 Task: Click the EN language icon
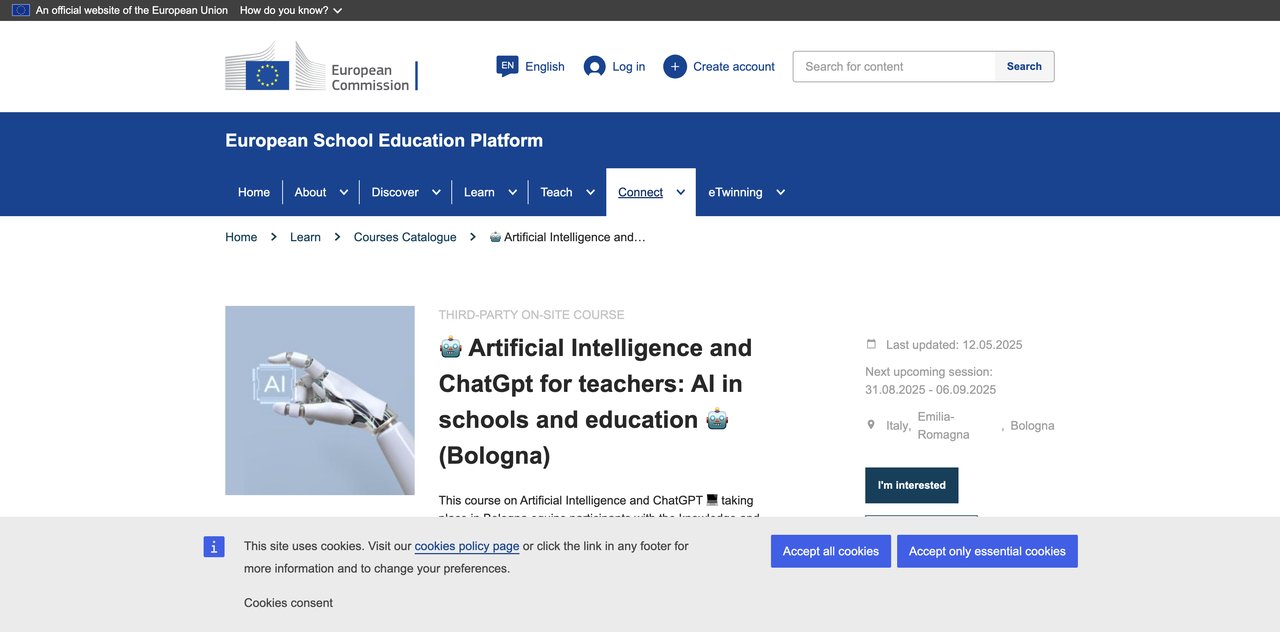(507, 66)
